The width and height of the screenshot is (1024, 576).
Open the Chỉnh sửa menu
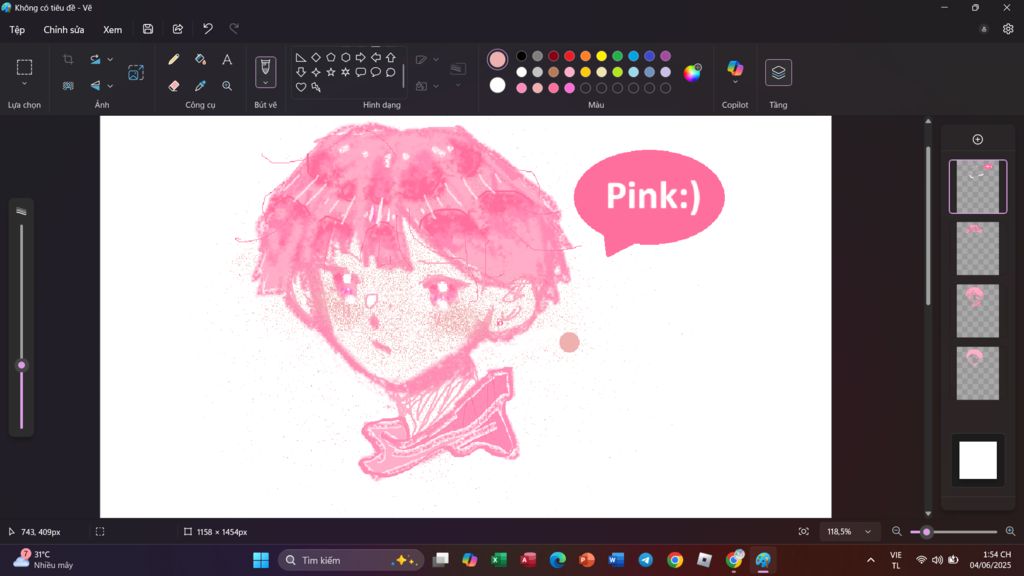[x=64, y=30]
